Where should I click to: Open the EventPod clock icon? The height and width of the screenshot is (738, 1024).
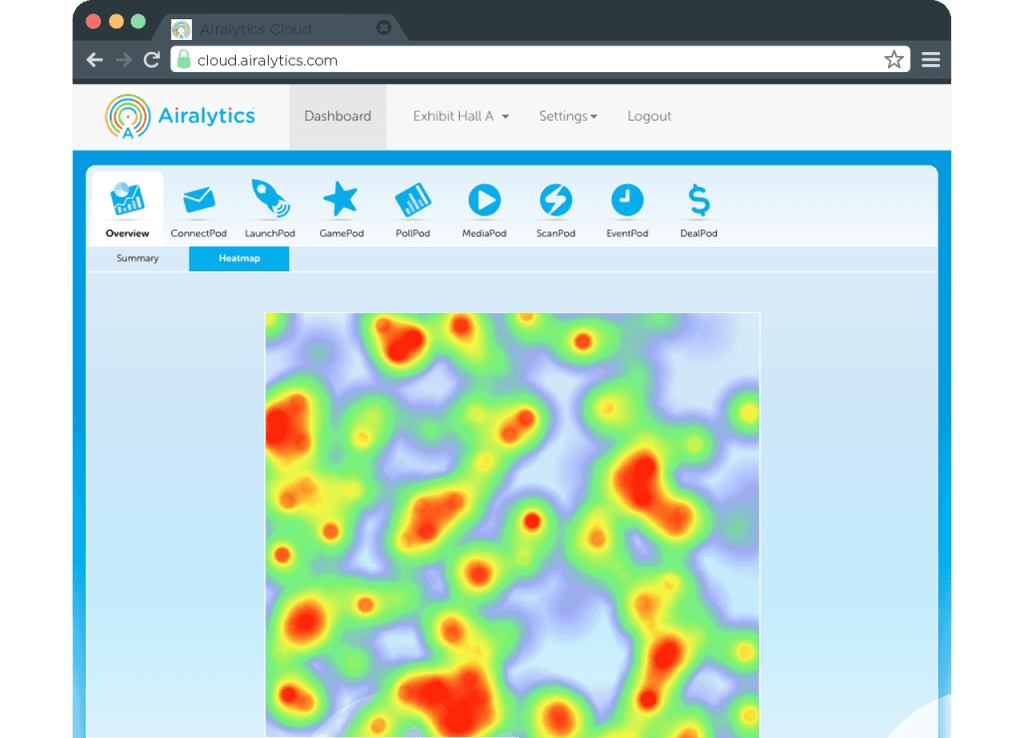click(627, 200)
